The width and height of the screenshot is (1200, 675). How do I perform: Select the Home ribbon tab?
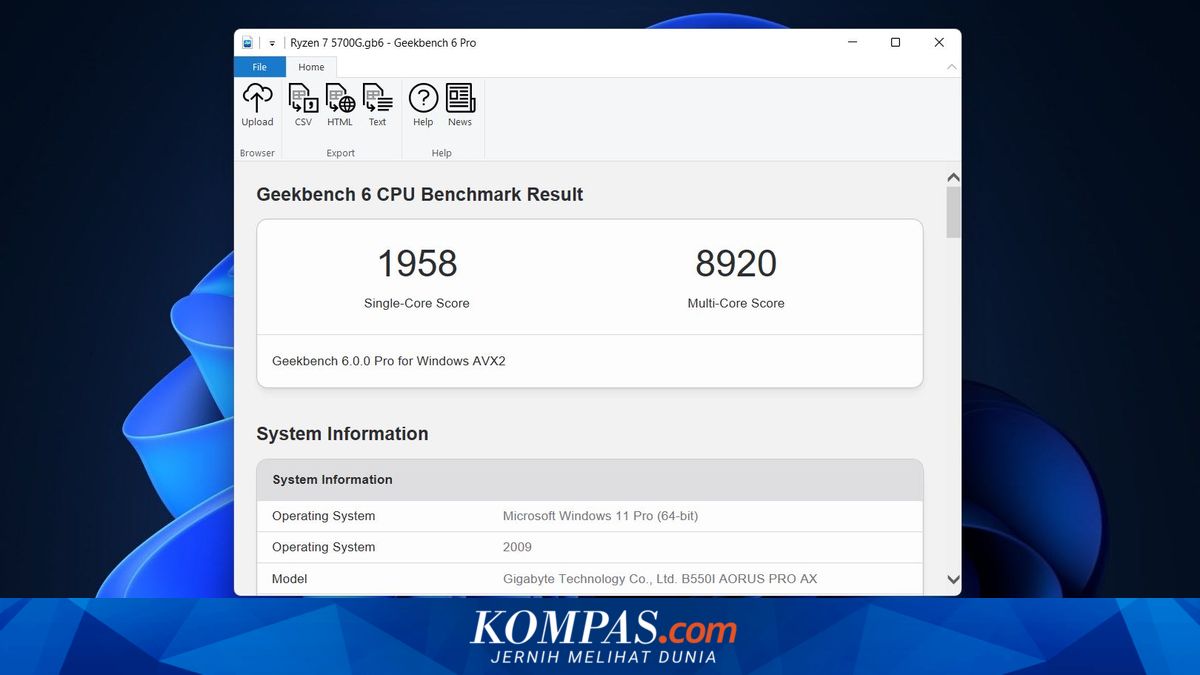(x=311, y=67)
